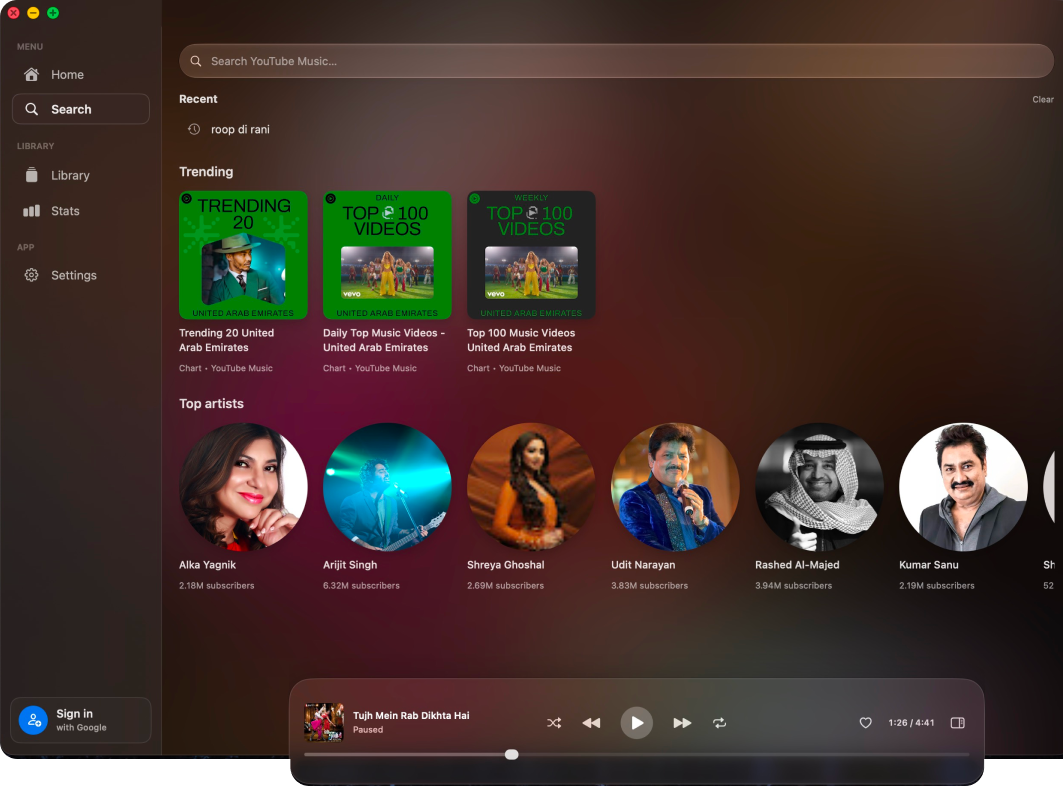The width and height of the screenshot is (1063, 786).
Task: Click the 'Tujh Mein Rab Dikhta Hai' song title
Action: point(411,715)
